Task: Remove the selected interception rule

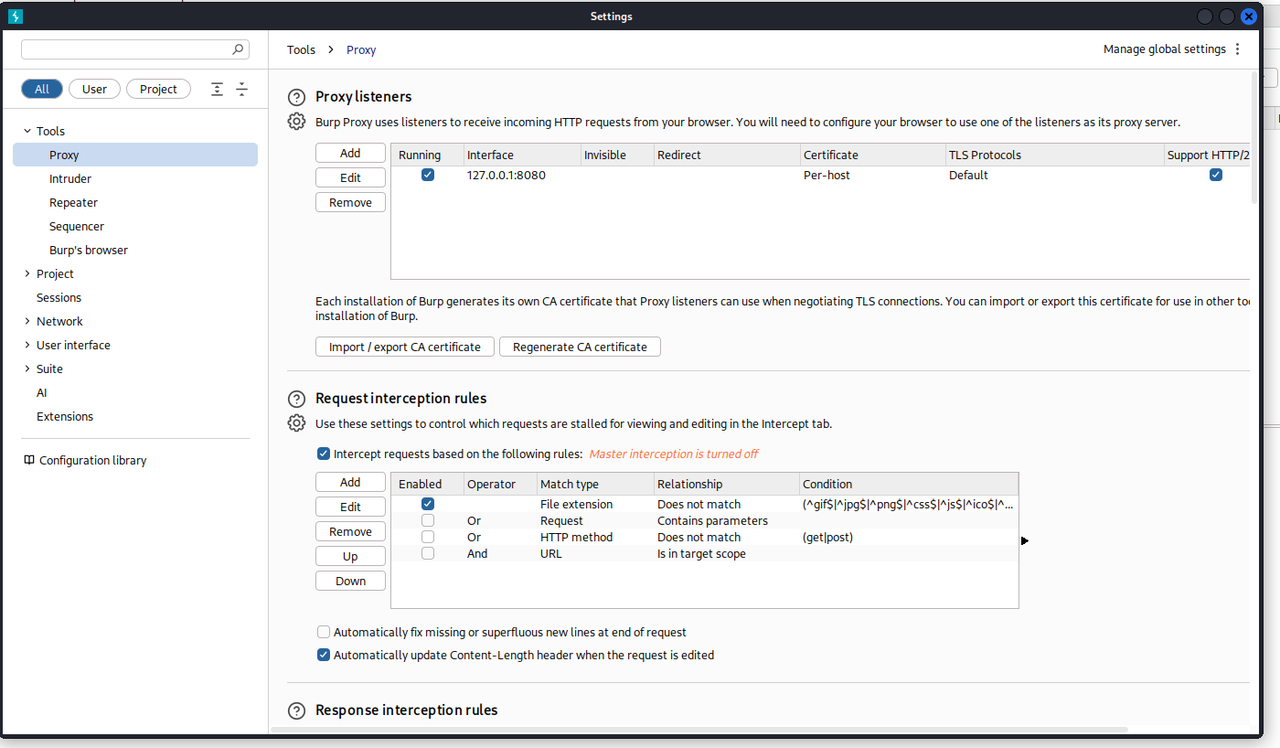Action: pos(350,532)
